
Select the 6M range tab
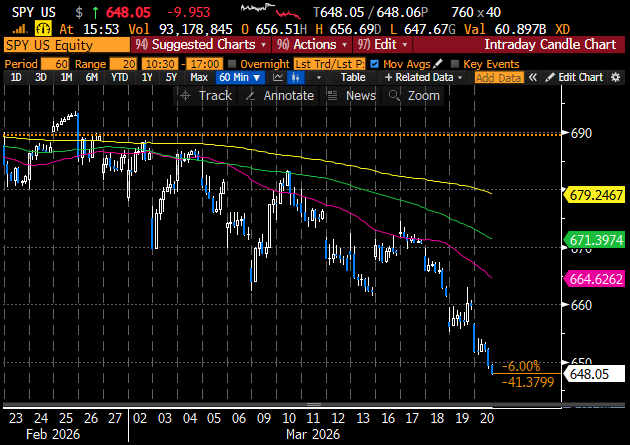click(92, 78)
